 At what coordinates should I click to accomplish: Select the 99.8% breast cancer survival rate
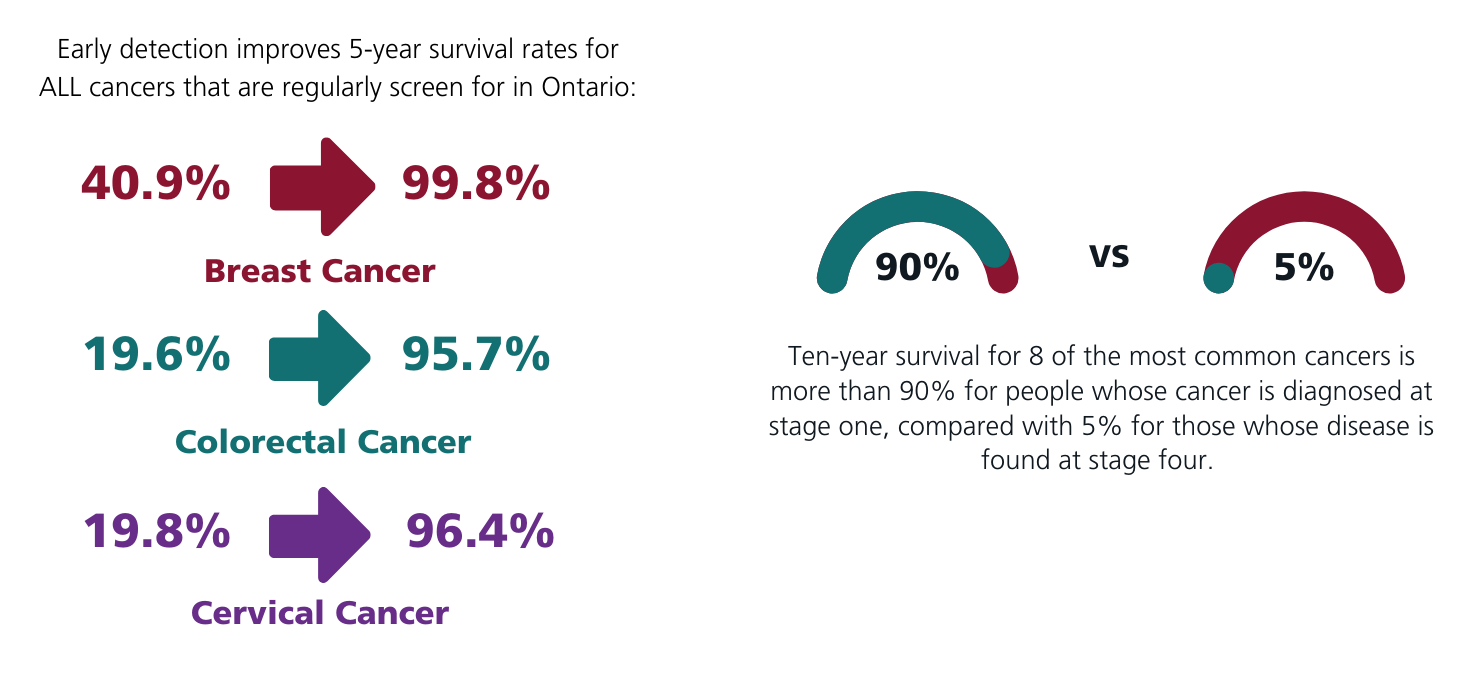[475, 184]
